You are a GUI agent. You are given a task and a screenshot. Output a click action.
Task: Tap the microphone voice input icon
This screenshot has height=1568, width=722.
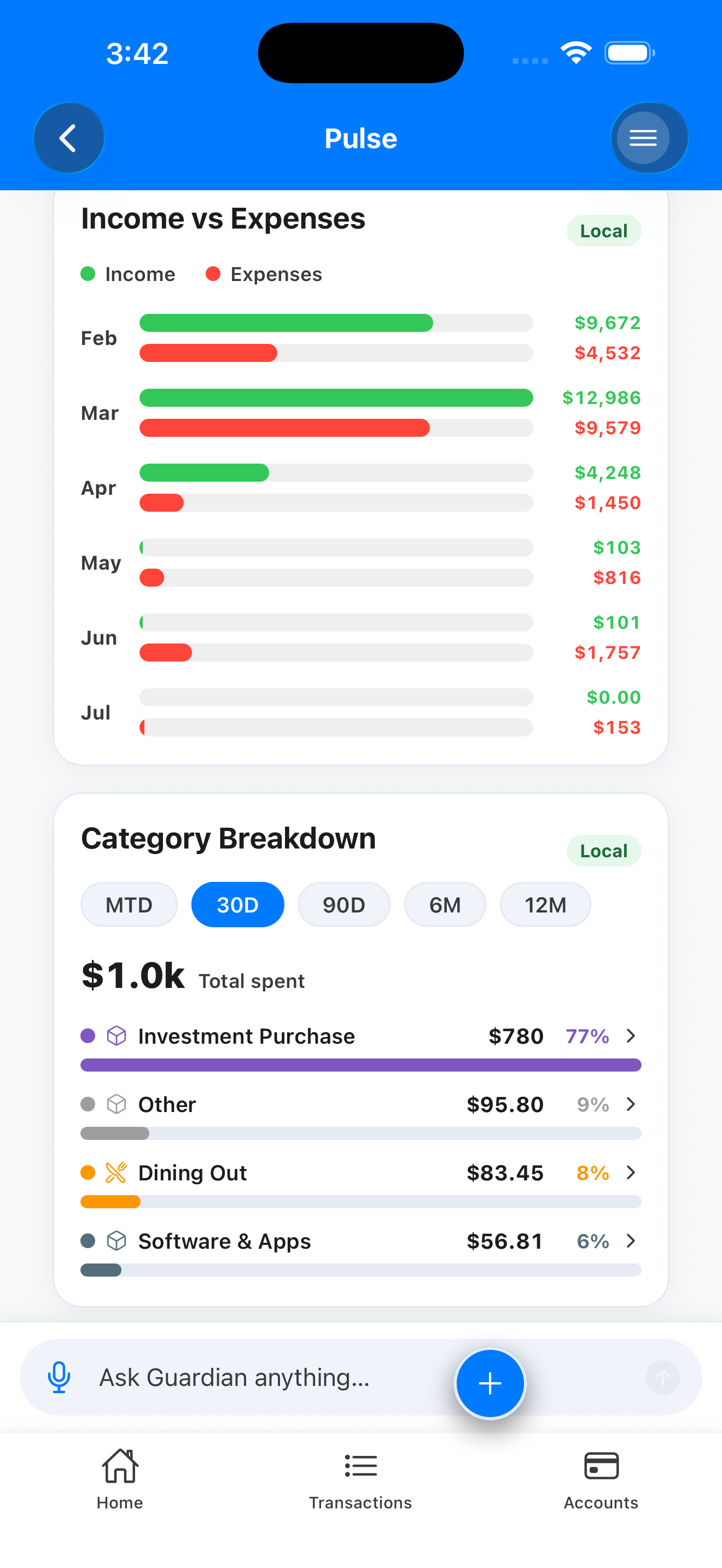pos(59,1378)
